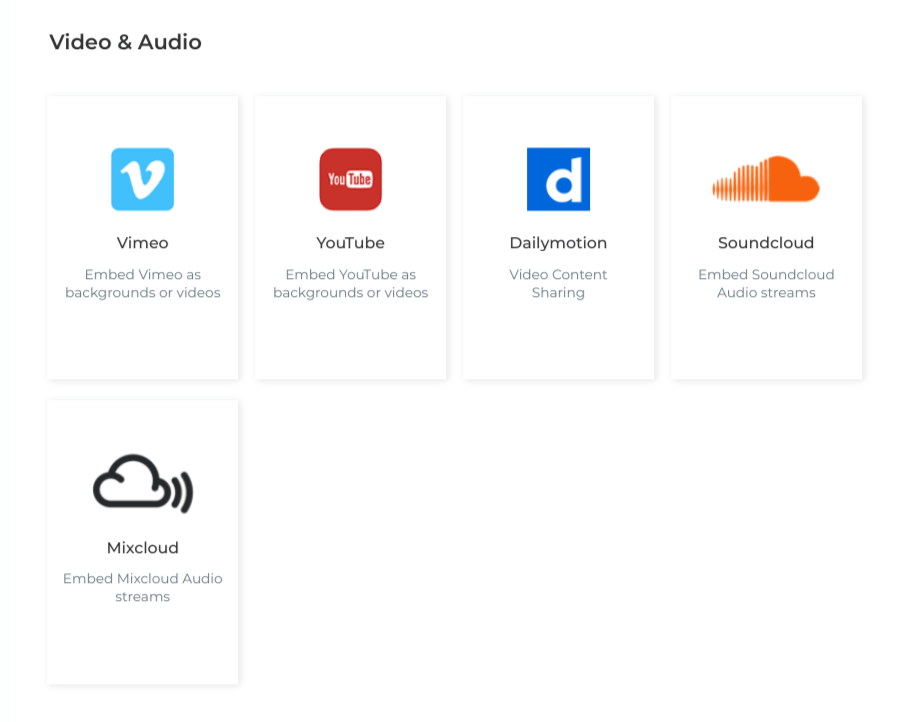Click the Vimeo logo icon

tap(143, 179)
